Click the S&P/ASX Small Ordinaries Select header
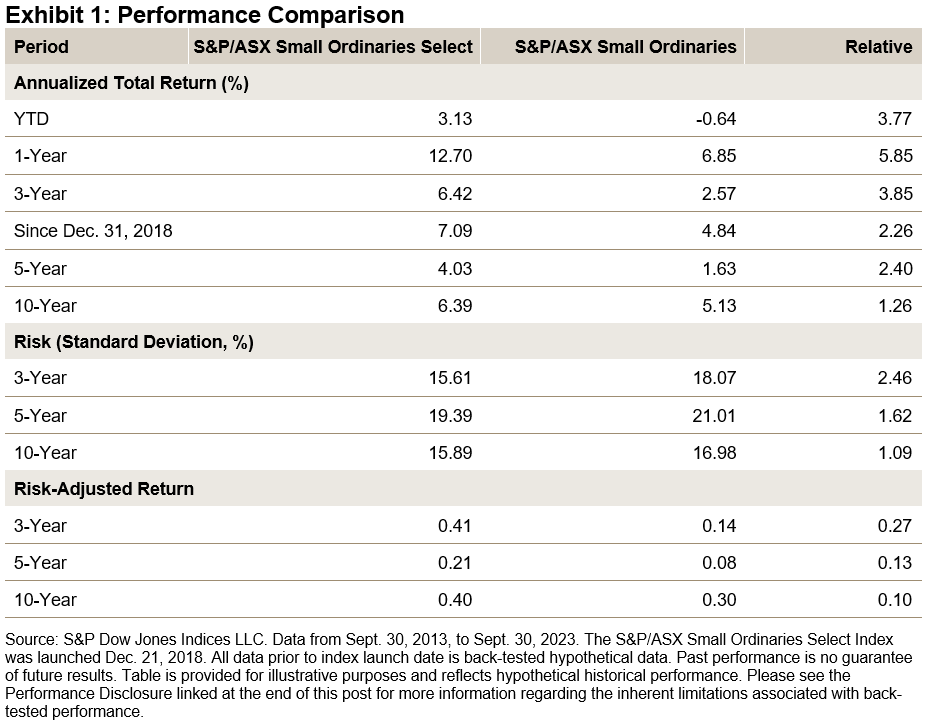The image size is (931, 725). click(332, 47)
